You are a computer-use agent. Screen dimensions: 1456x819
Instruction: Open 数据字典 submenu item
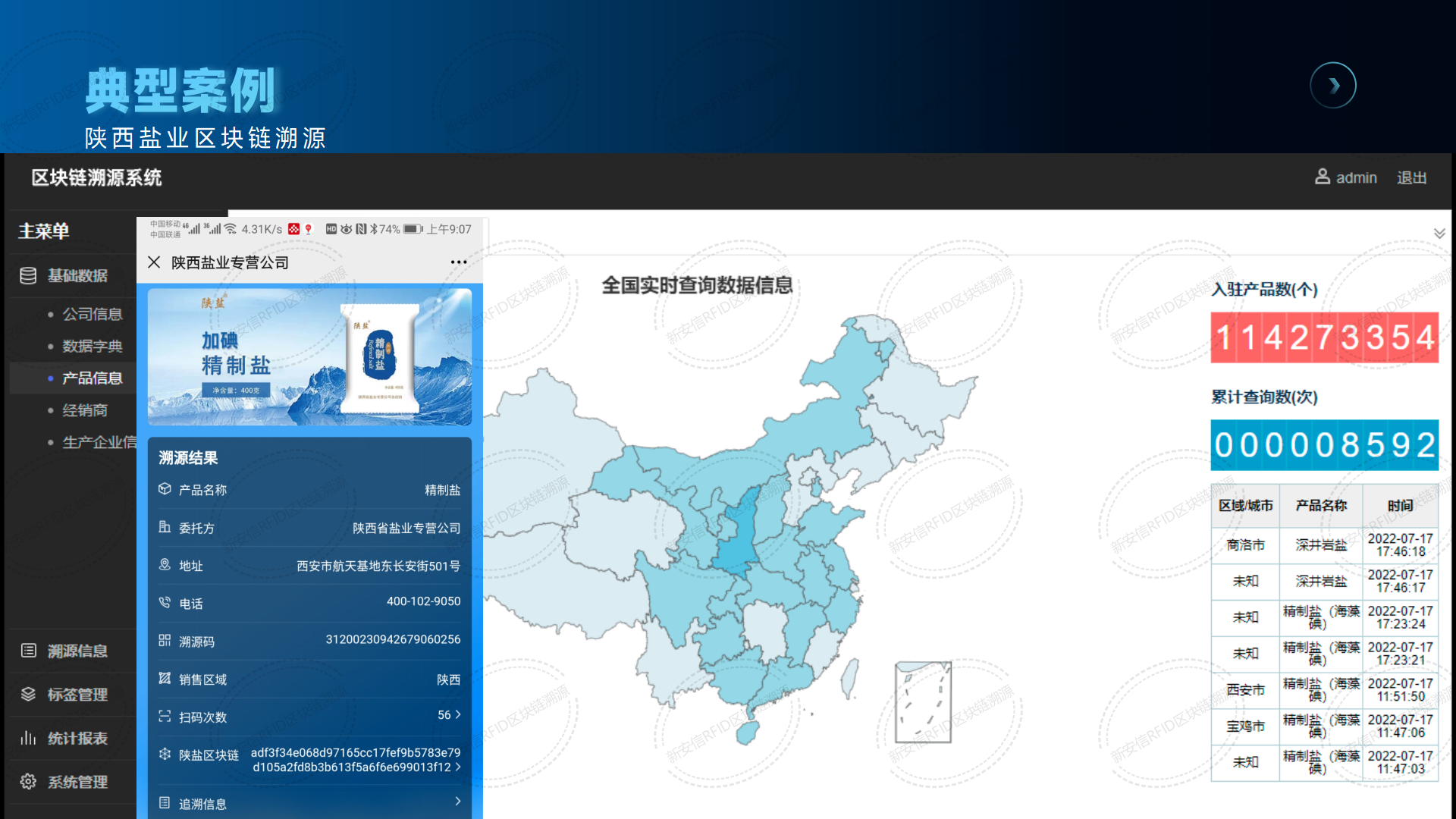[92, 346]
